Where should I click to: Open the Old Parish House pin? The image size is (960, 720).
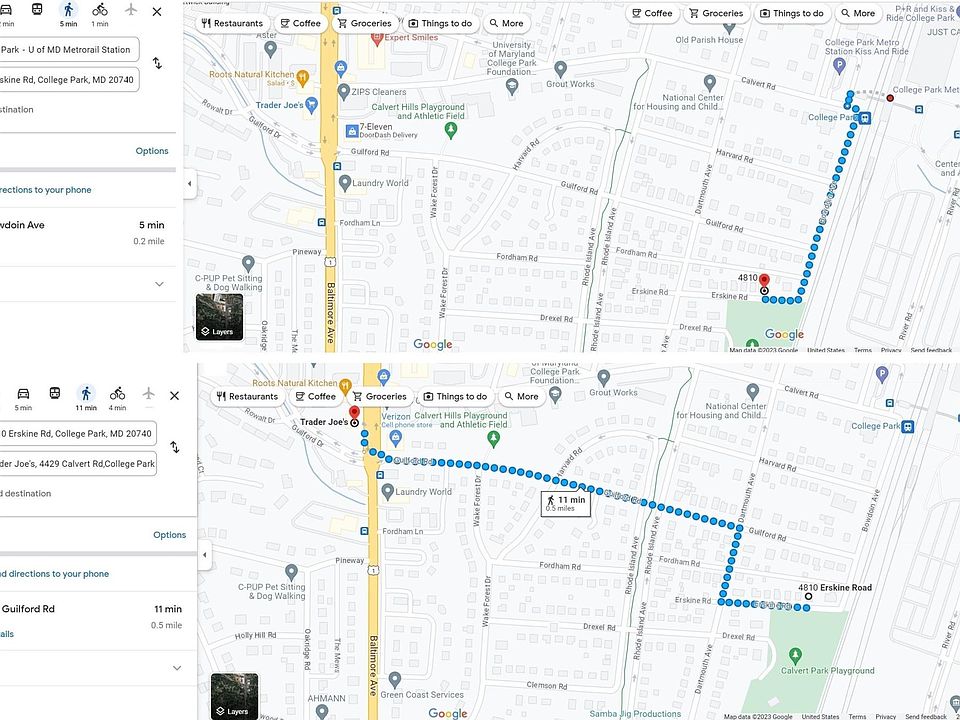[729, 27]
